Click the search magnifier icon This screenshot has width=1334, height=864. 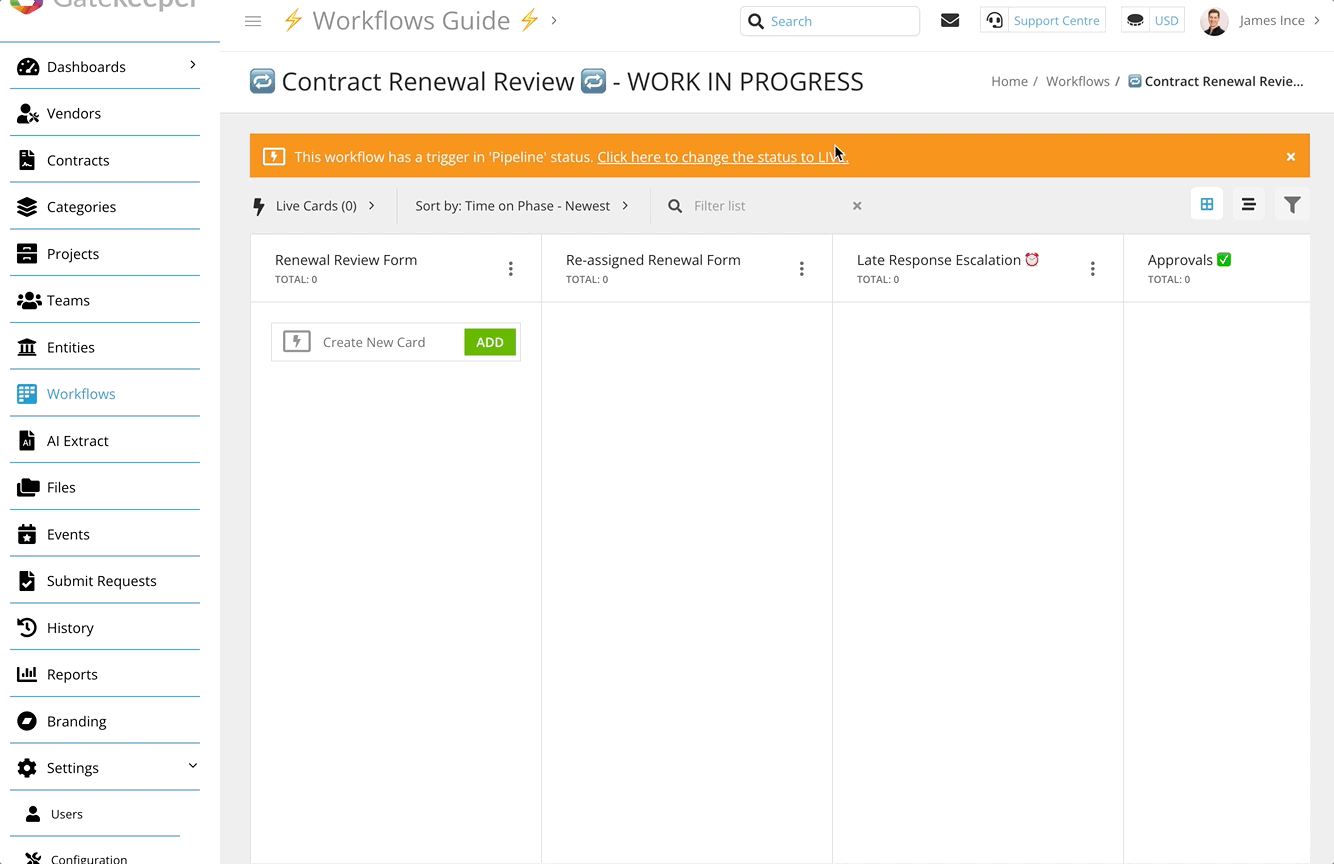[756, 21]
